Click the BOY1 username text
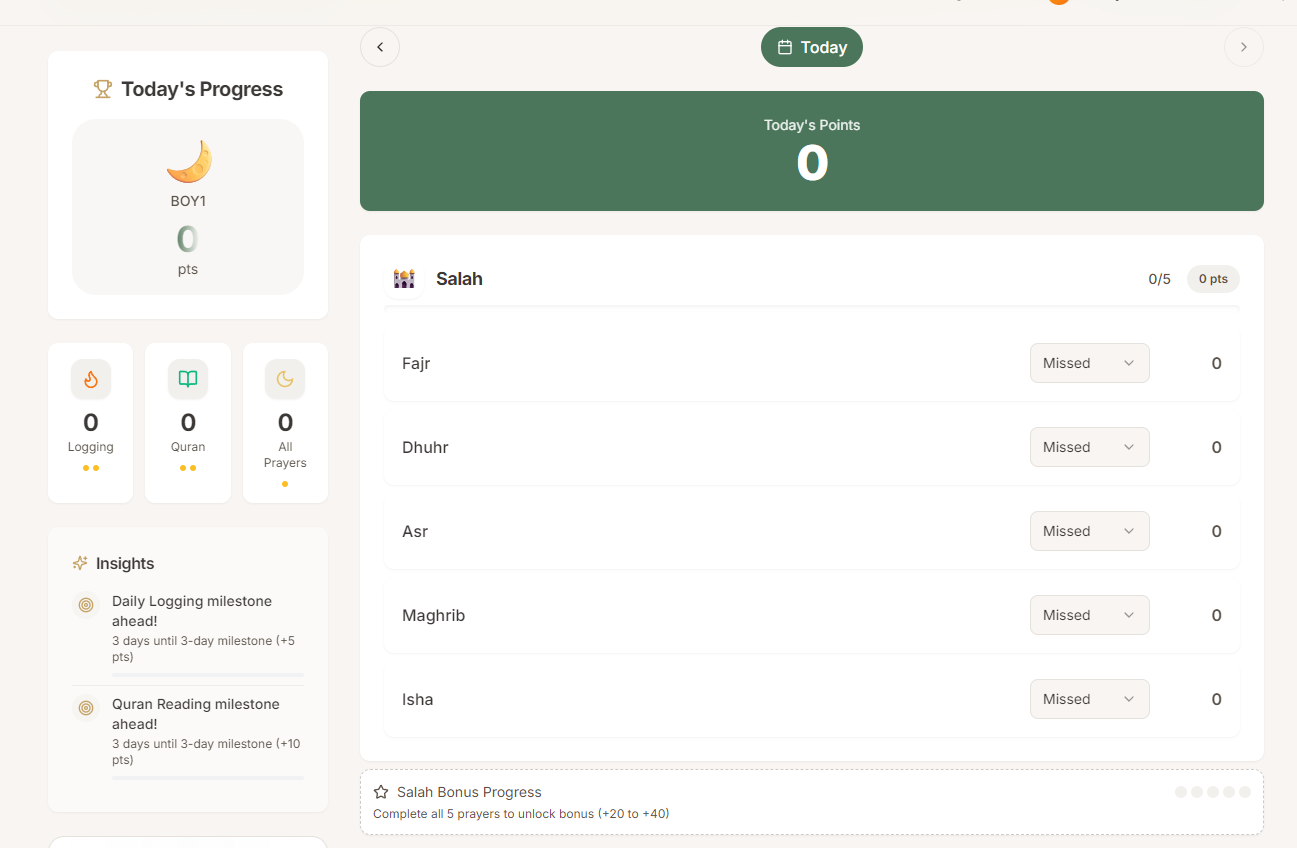This screenshot has height=848, width=1297. (x=188, y=201)
